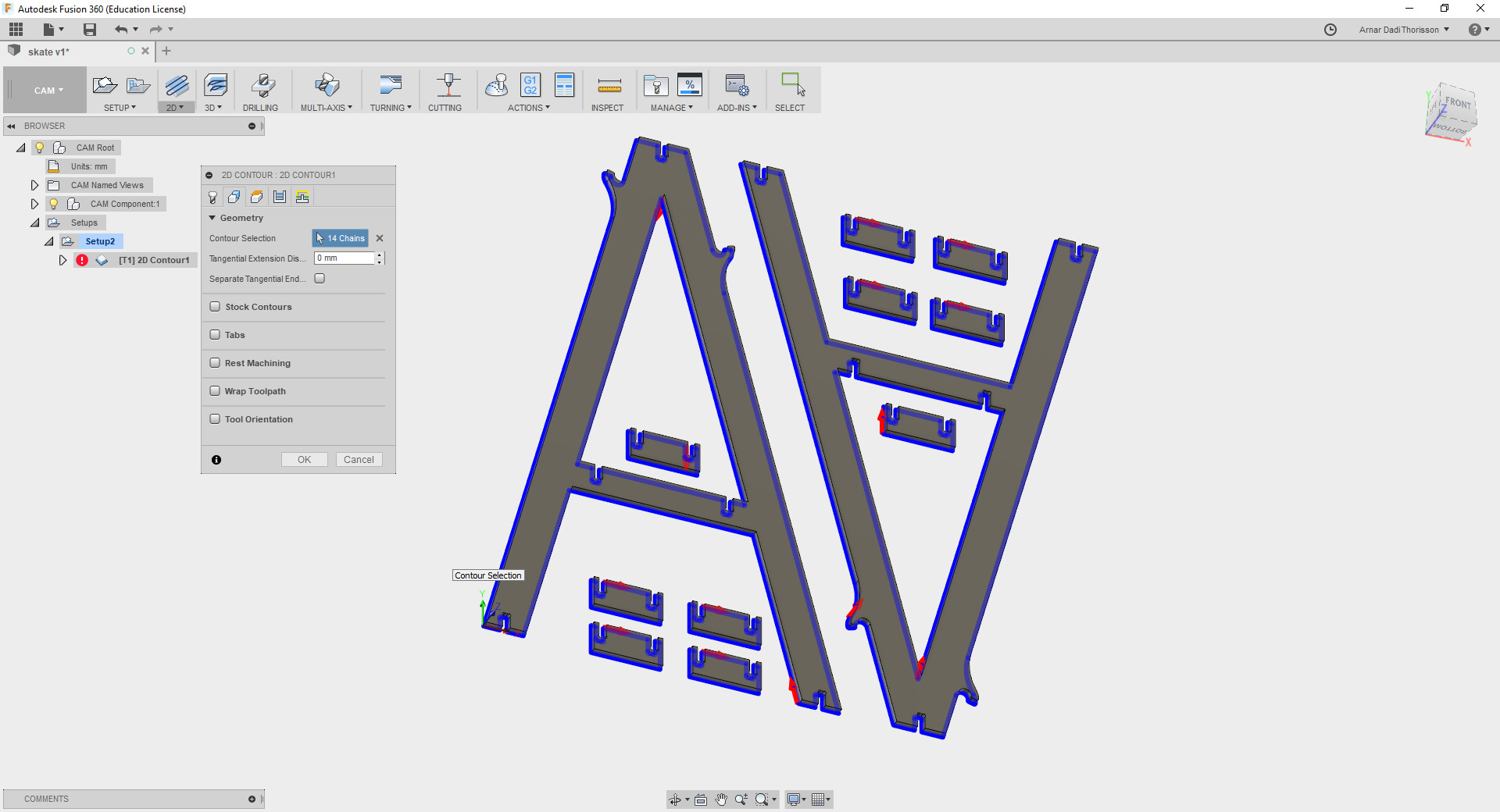The image size is (1500, 812).
Task: Click the Multi-Axis operation icon
Action: [327, 85]
